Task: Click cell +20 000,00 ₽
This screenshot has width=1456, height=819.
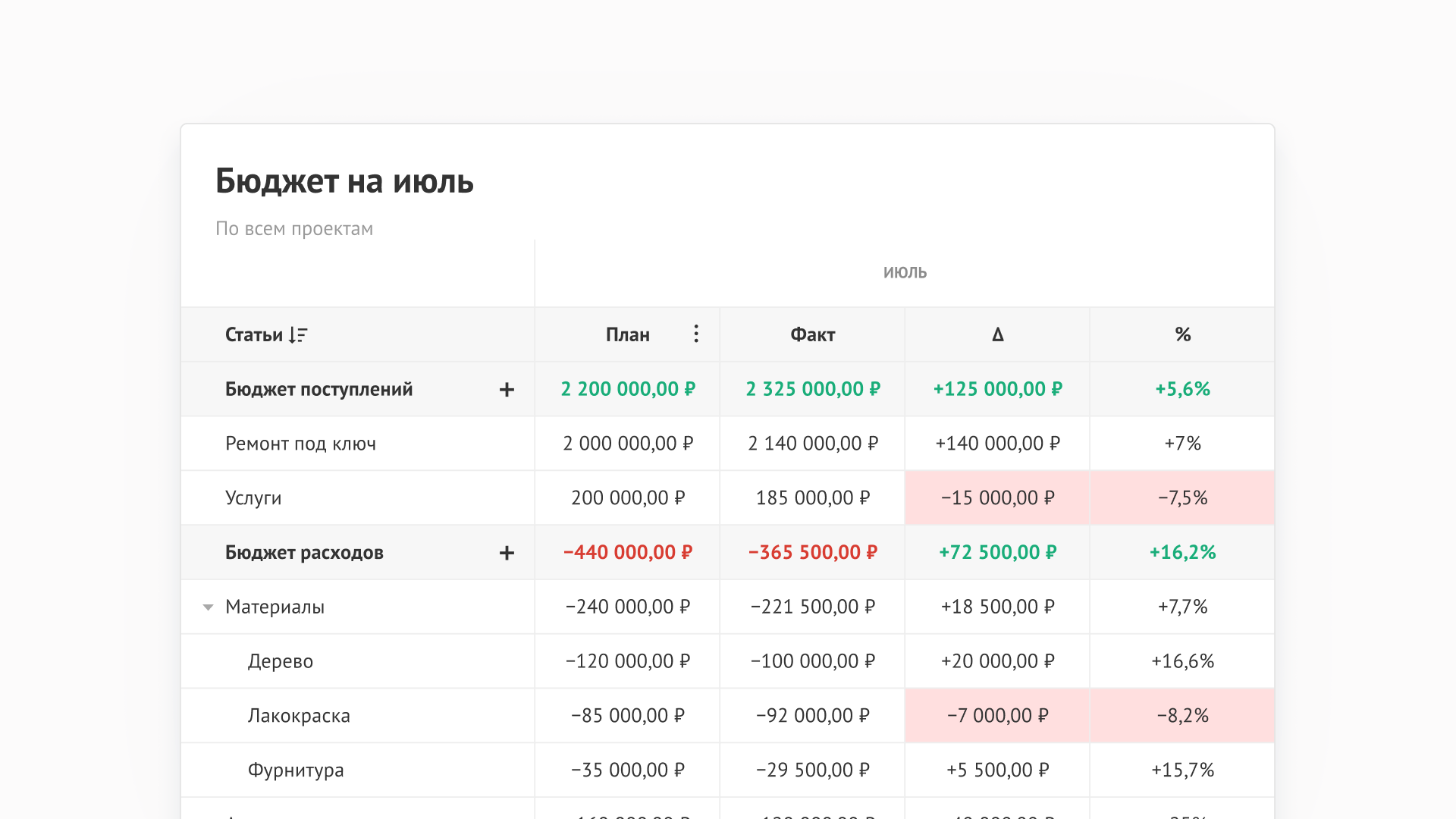Action: 998,661
